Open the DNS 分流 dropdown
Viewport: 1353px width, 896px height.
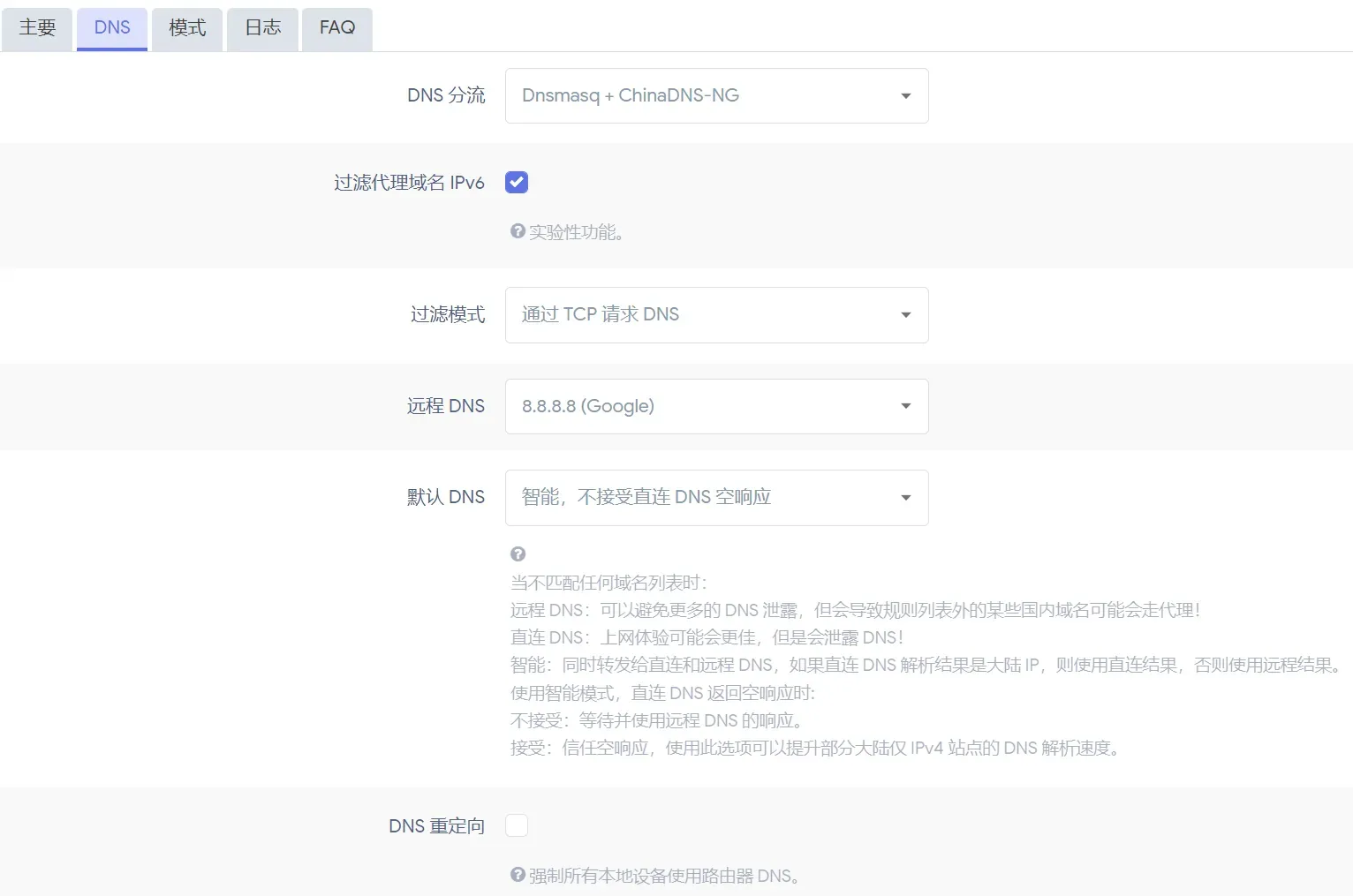coord(716,95)
